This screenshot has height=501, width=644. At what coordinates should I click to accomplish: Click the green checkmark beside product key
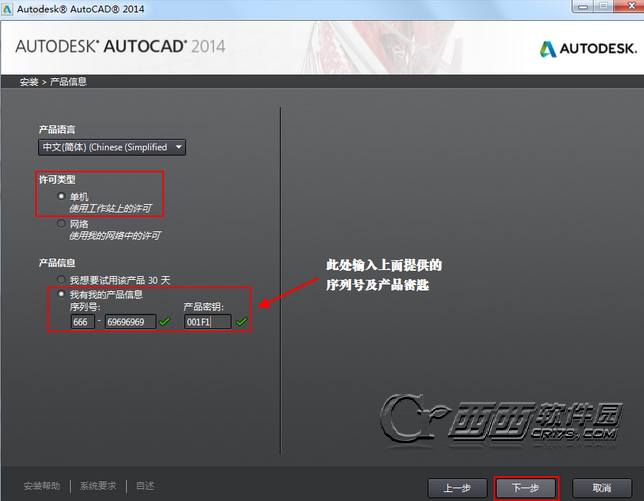(x=242, y=322)
